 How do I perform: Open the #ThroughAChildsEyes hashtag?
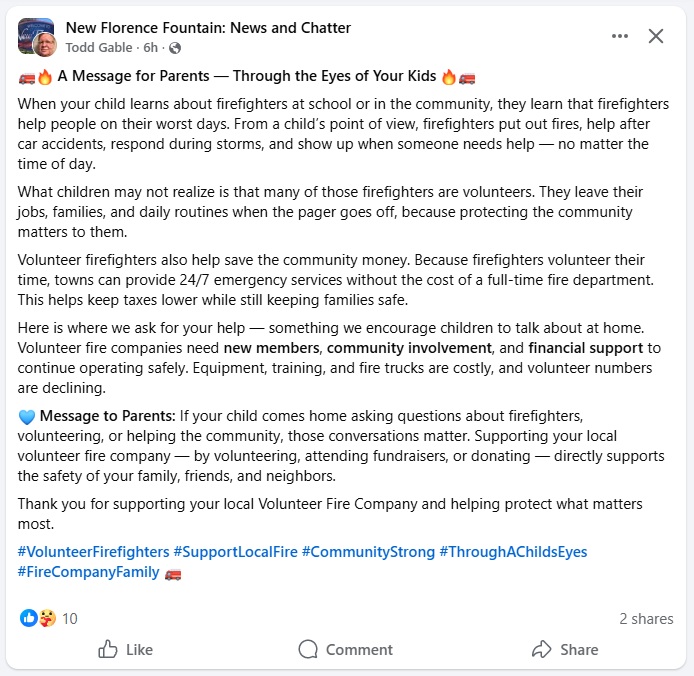click(513, 552)
